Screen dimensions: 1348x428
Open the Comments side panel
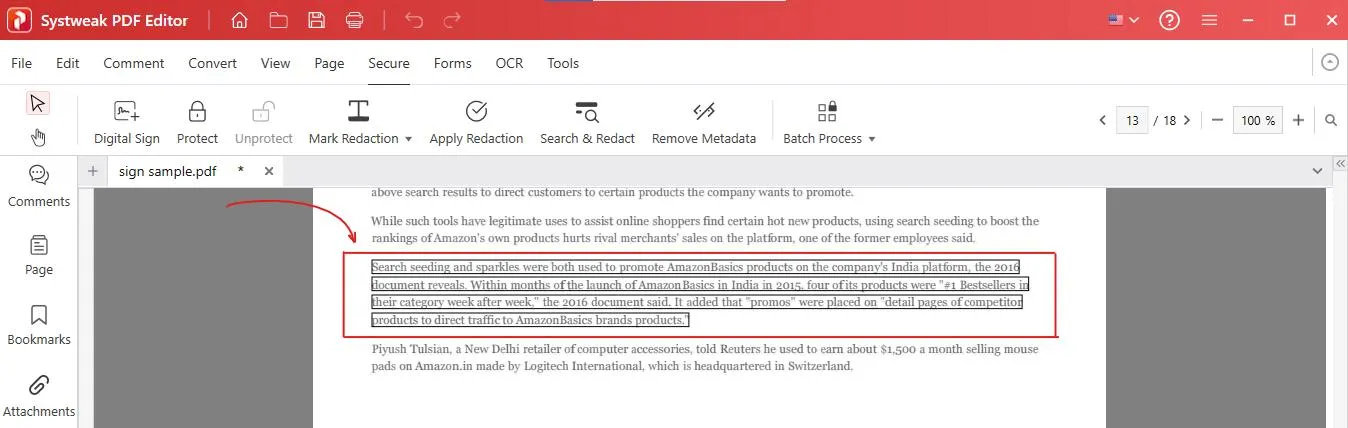[39, 186]
